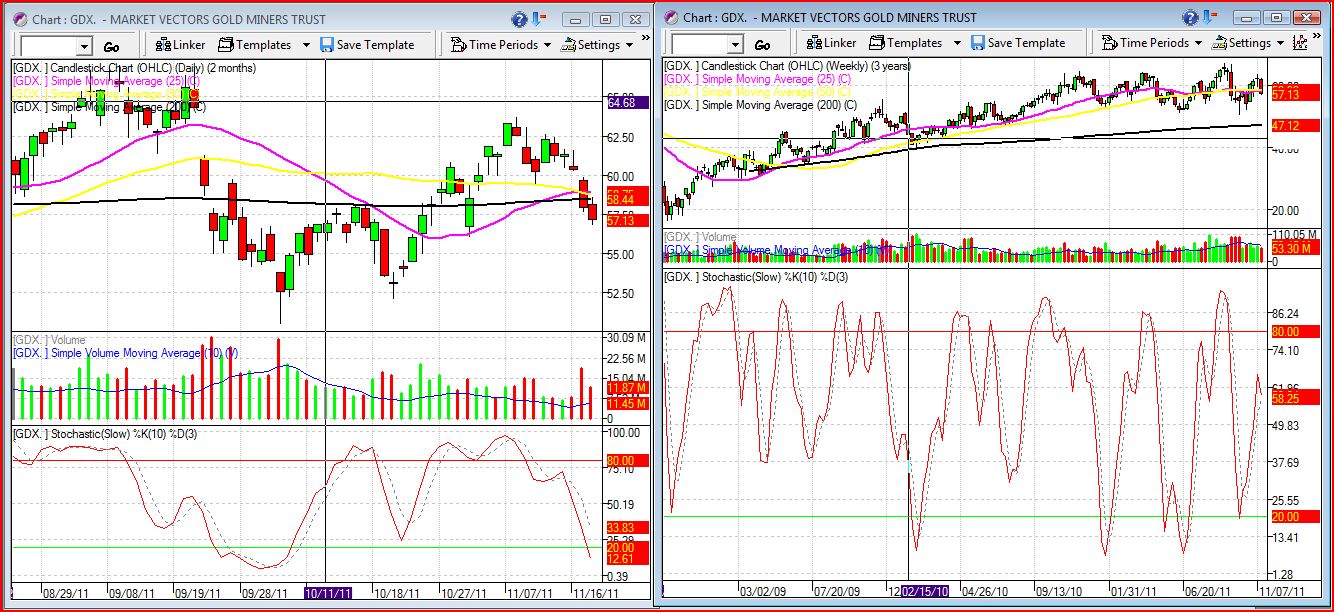The width and height of the screenshot is (1334, 612).
Task: Click 'Simple Volume Moving Average (10)' in daily chart
Action: tap(125, 353)
